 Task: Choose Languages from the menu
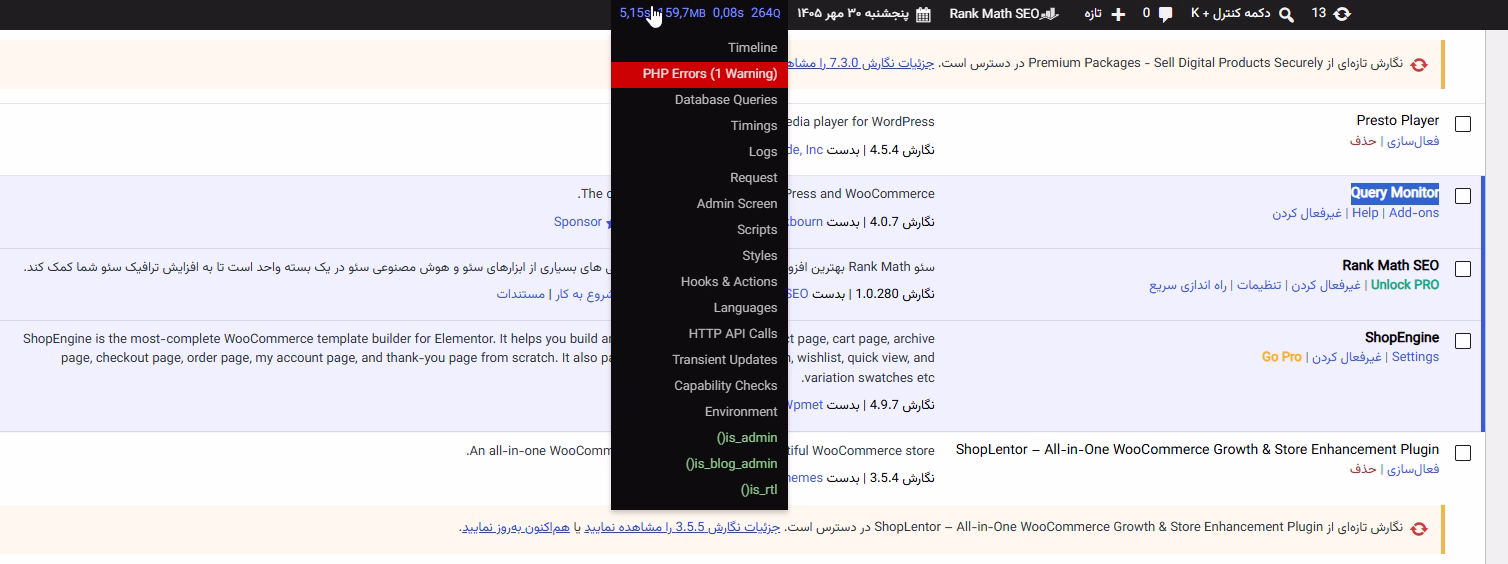pos(699,307)
